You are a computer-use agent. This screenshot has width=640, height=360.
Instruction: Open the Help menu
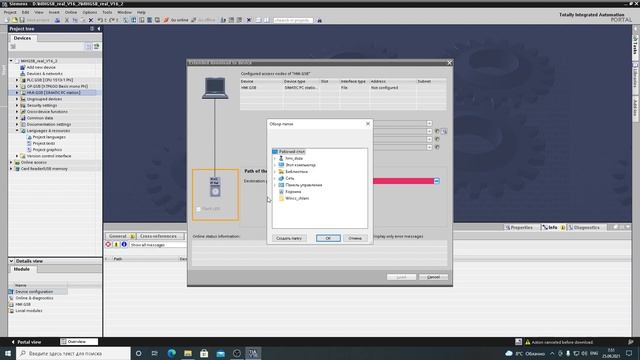[x=141, y=12]
